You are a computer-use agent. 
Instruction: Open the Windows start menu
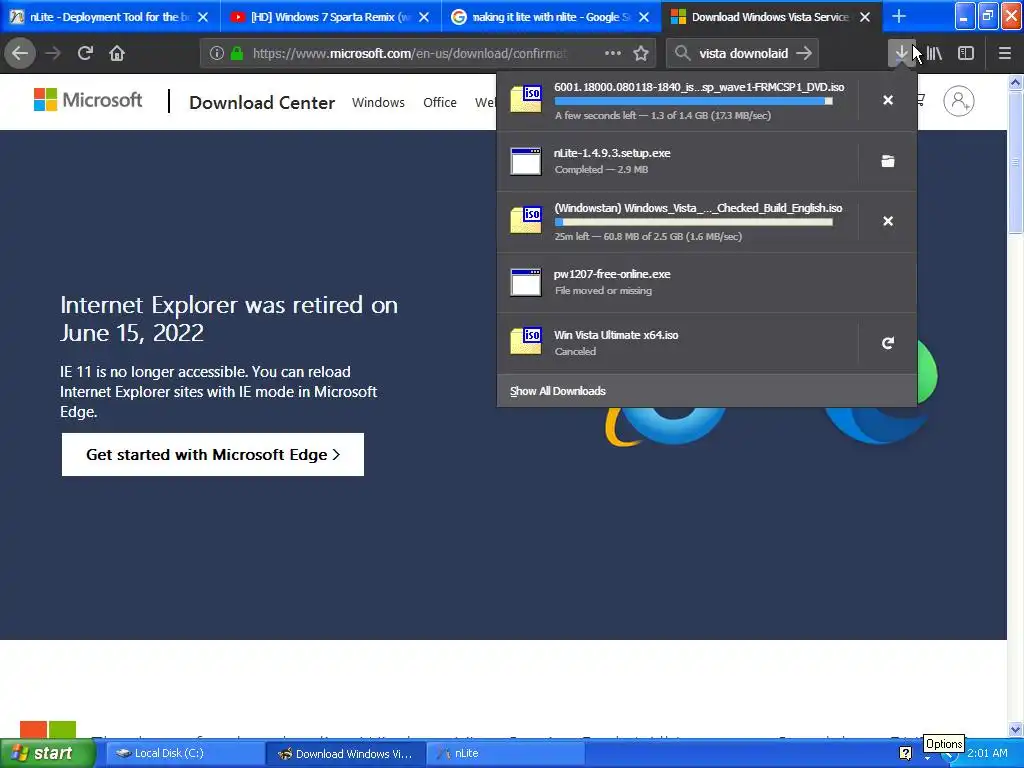[x=47, y=753]
